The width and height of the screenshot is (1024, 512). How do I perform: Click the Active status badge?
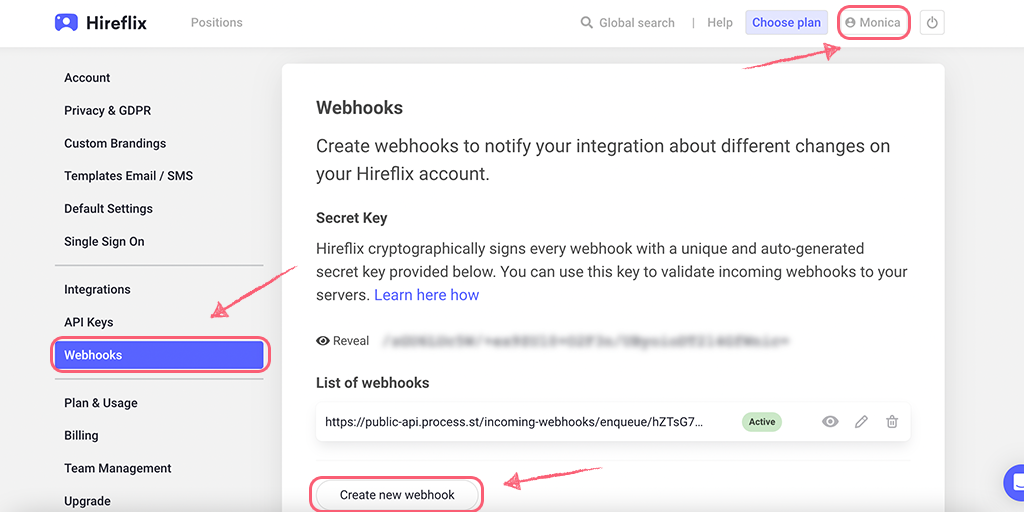click(761, 422)
